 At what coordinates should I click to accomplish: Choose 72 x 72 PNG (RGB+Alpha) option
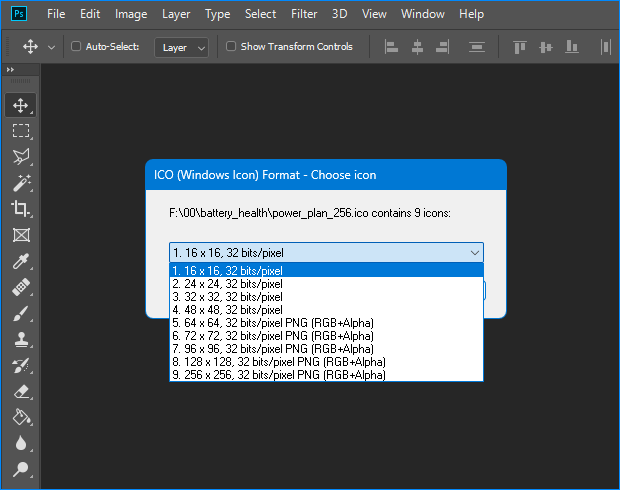pos(326,336)
